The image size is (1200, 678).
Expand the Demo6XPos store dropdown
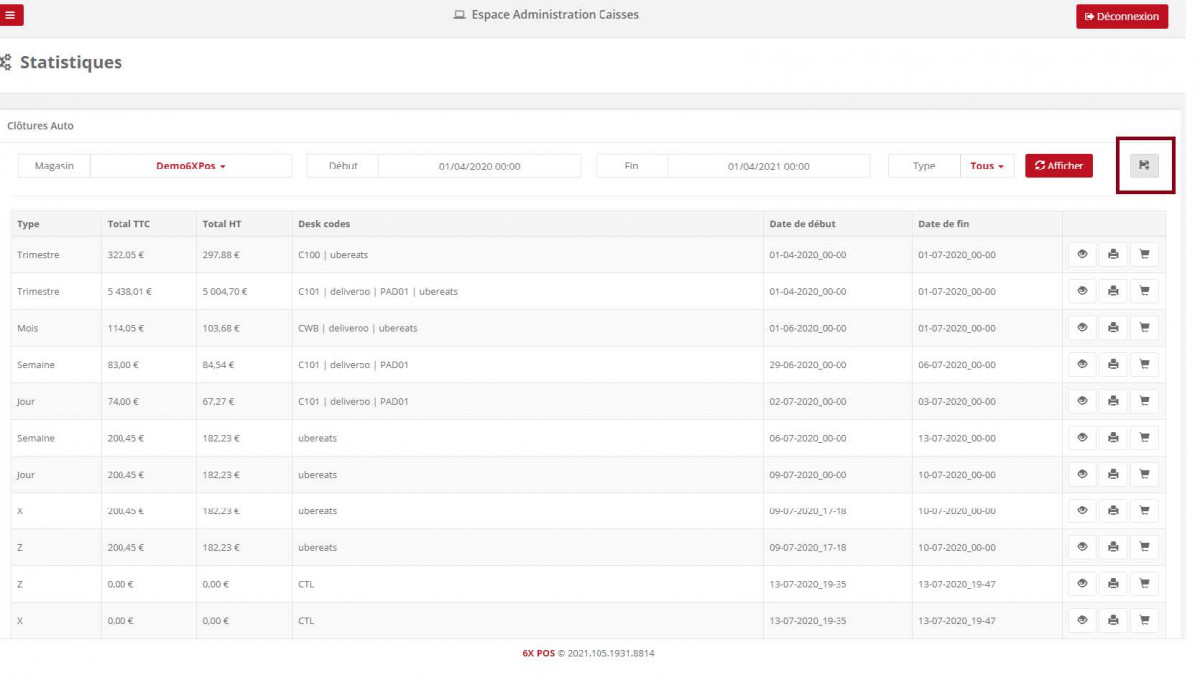[x=191, y=166]
